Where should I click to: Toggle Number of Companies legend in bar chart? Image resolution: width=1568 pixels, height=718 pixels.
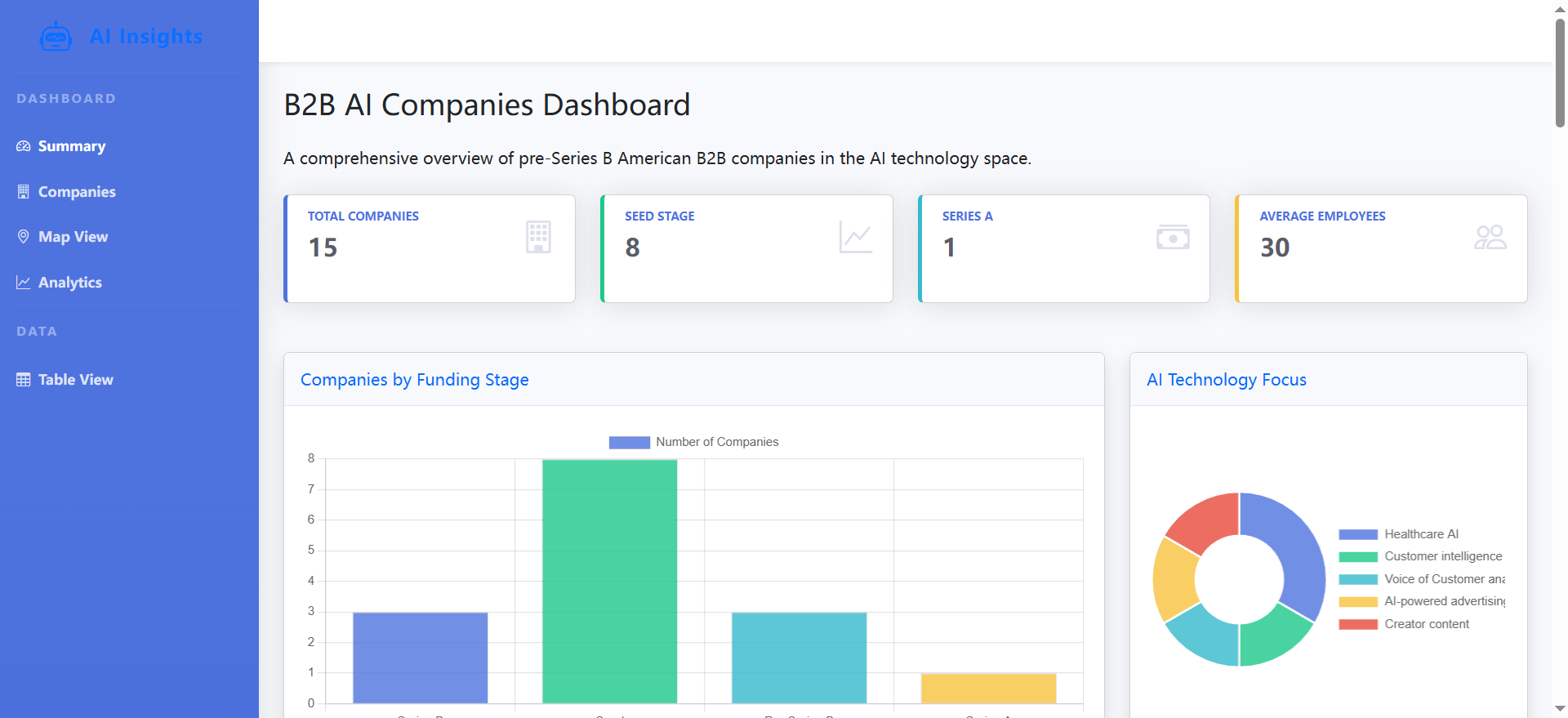tap(694, 442)
